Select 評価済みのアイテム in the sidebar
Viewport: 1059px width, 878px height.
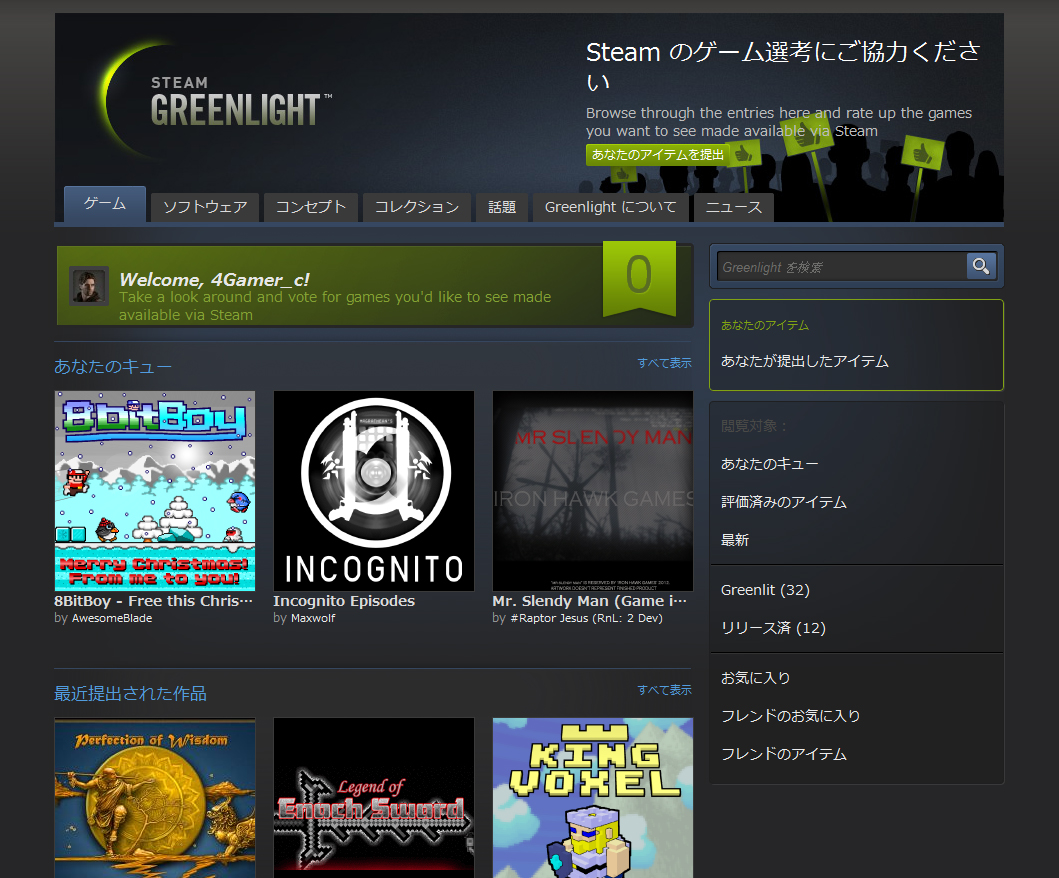[783, 502]
